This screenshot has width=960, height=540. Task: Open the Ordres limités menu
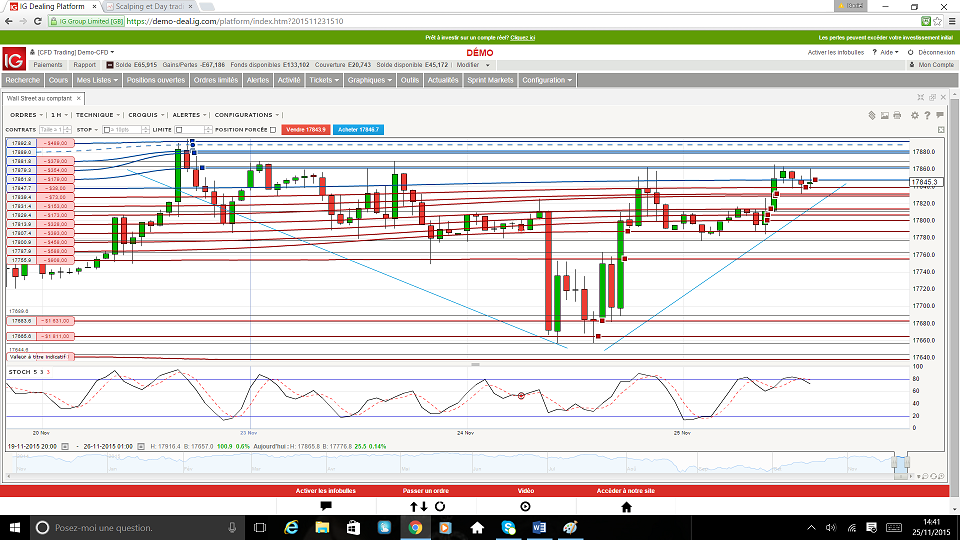click(x=216, y=80)
